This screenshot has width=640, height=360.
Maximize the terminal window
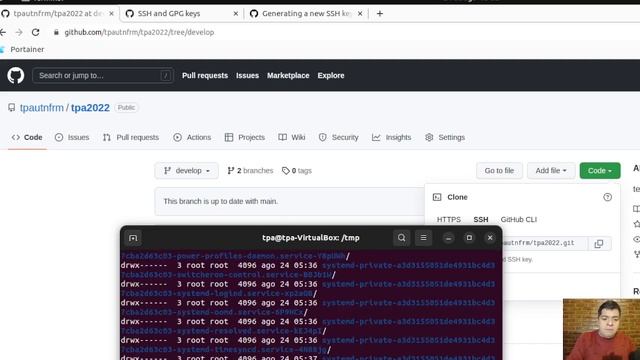pos(469,238)
